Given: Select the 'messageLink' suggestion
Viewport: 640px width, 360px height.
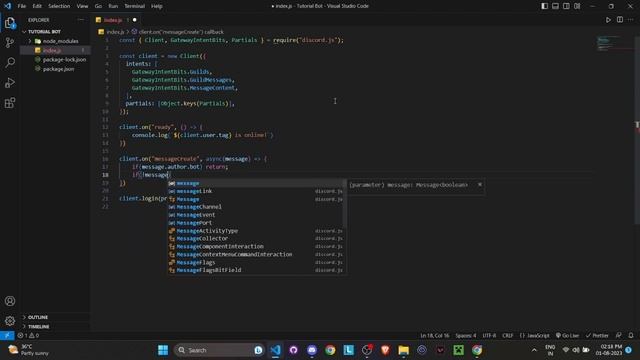Looking at the screenshot, I should pyautogui.click(x=257, y=191).
